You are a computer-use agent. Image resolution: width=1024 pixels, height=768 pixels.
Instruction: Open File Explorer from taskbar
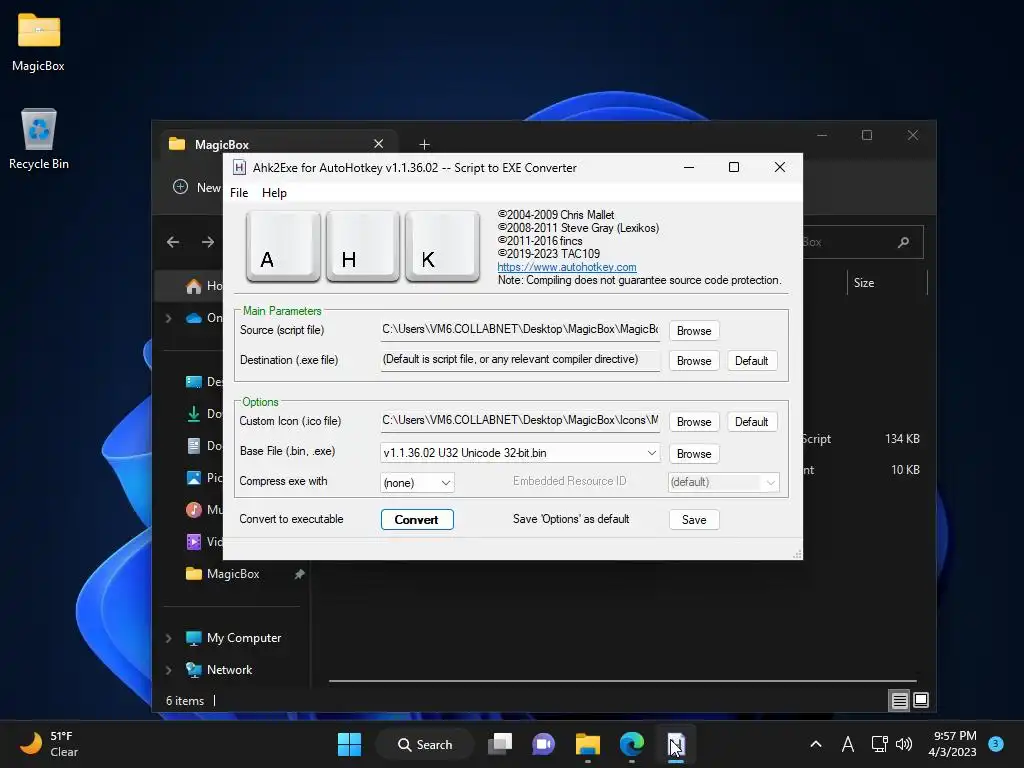point(588,744)
